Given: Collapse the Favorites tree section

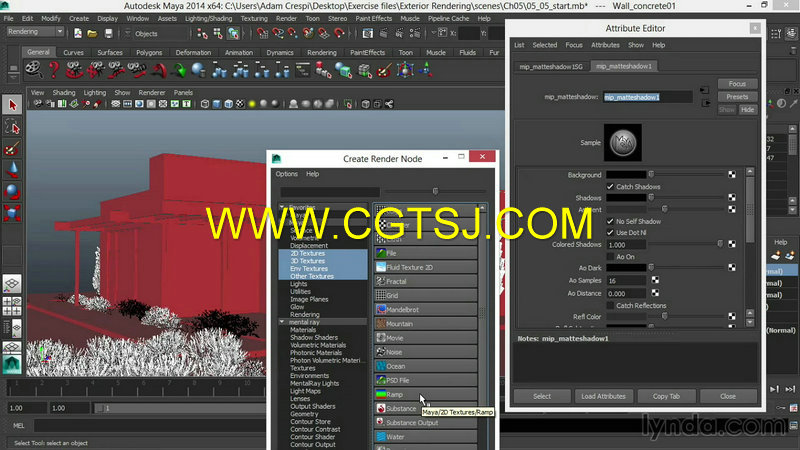Looking at the screenshot, I should pos(282,207).
